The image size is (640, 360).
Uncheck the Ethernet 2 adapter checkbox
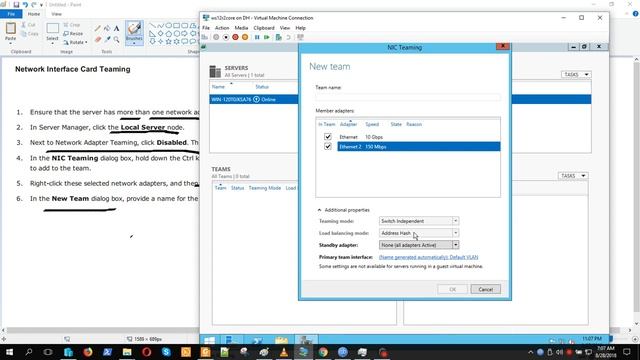pyautogui.click(x=328, y=146)
